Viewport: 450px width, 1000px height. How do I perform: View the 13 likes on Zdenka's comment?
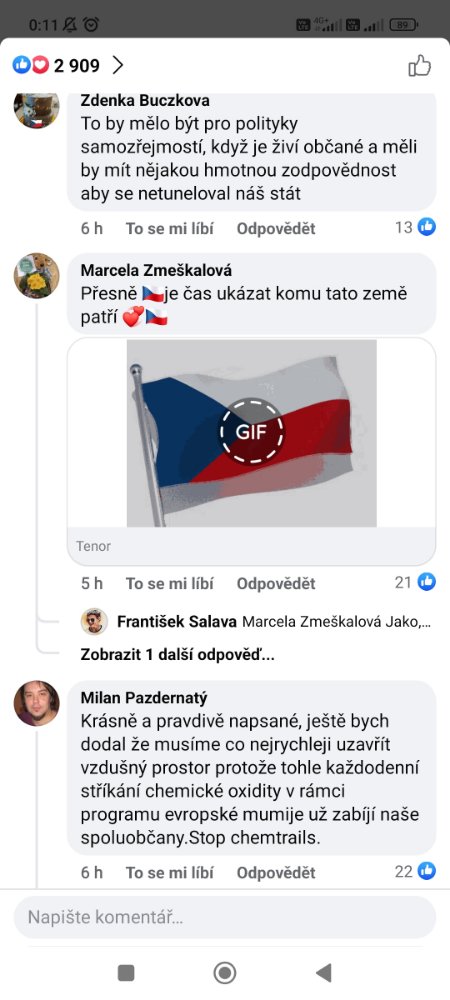[415, 227]
